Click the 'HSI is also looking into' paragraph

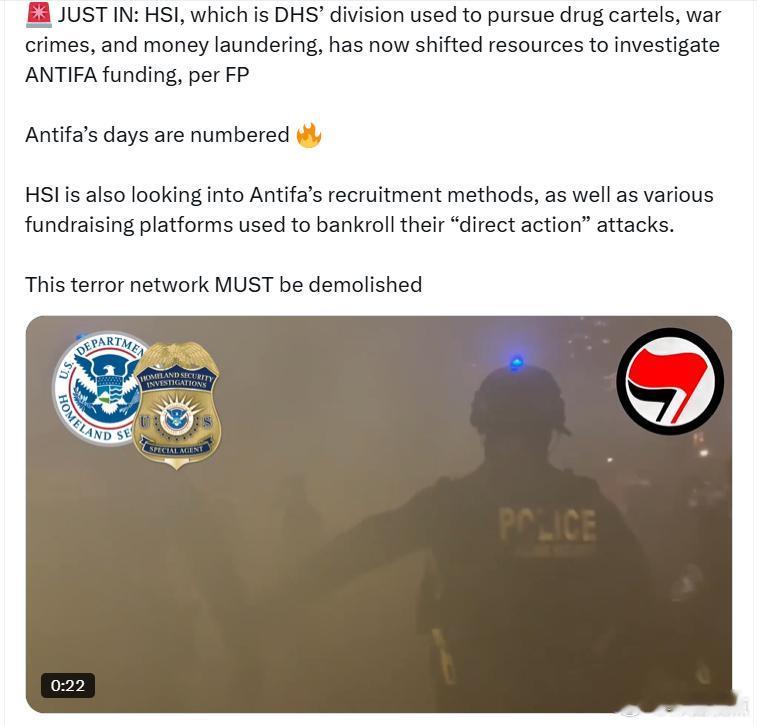coord(369,210)
